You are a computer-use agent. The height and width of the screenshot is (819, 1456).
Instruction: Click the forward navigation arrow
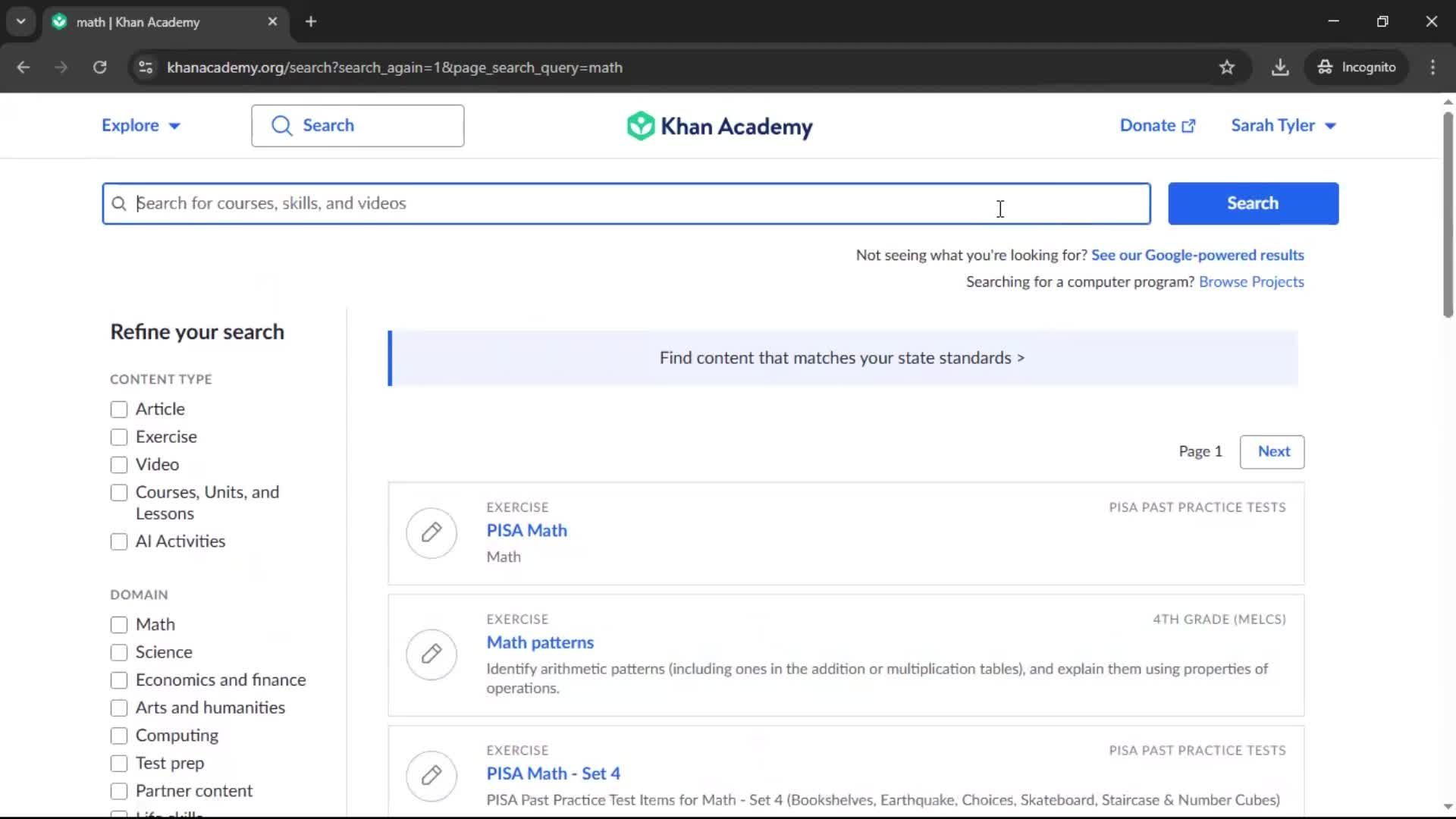(x=61, y=67)
